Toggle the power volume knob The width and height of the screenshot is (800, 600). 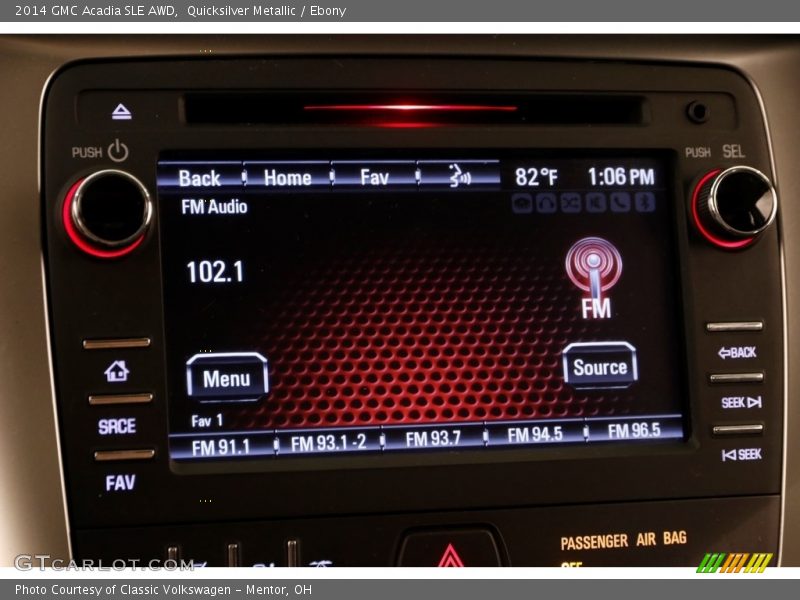pyautogui.click(x=108, y=209)
